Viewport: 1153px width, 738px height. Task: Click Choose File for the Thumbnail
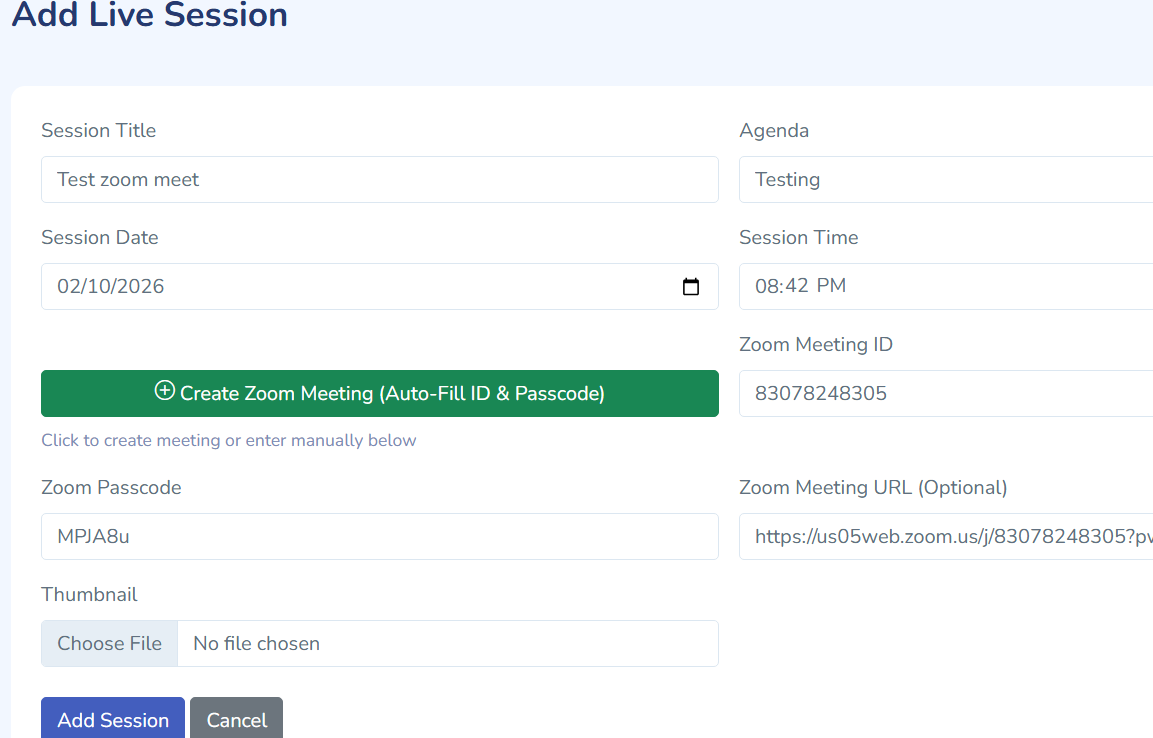tap(109, 643)
